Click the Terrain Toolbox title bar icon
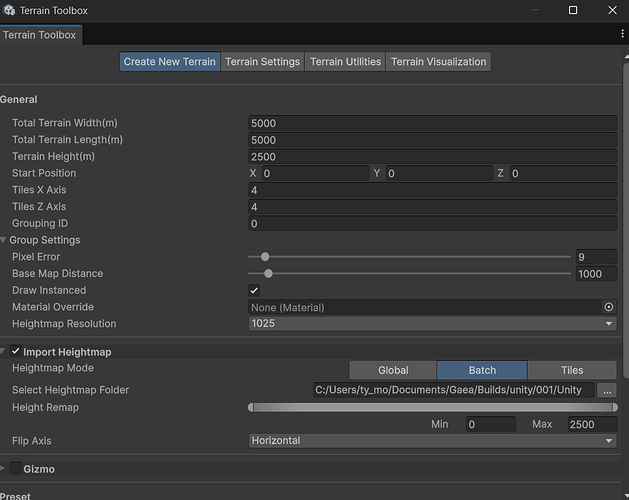The width and height of the screenshot is (629, 500). (9, 10)
